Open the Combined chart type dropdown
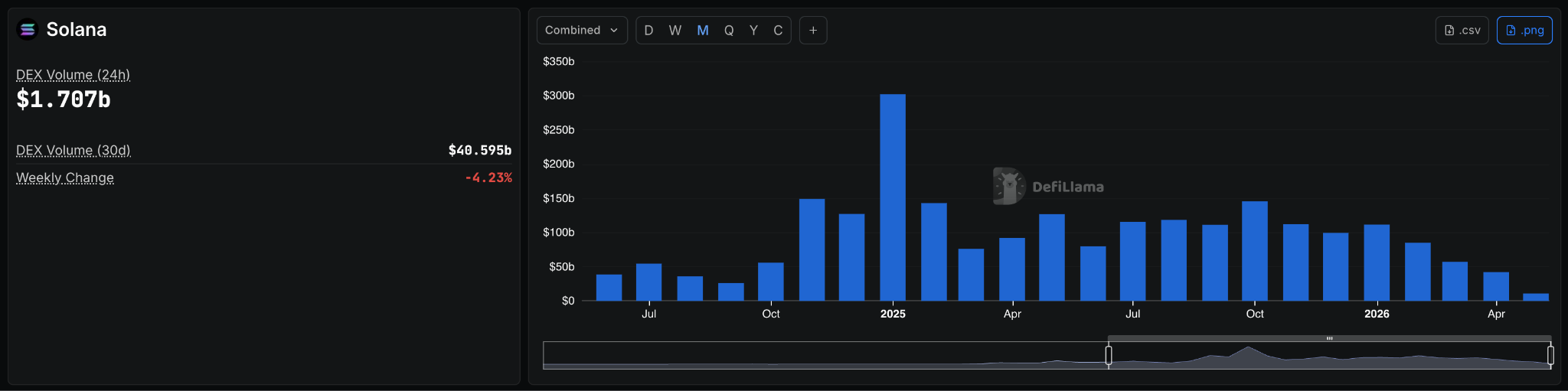This screenshot has height=391, width=1568. [582, 30]
